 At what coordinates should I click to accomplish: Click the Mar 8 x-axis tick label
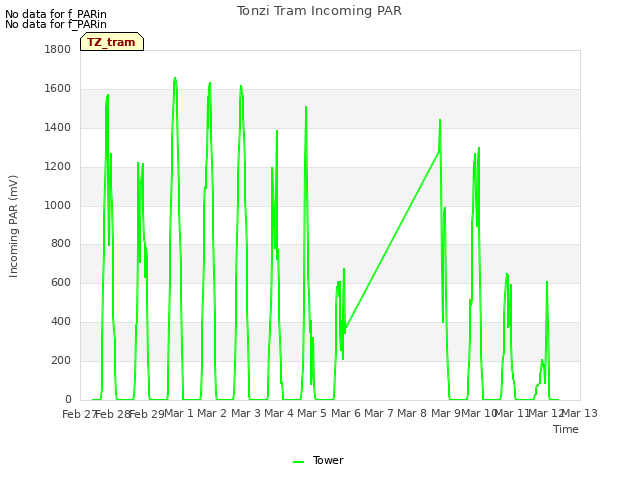[x=412, y=413]
